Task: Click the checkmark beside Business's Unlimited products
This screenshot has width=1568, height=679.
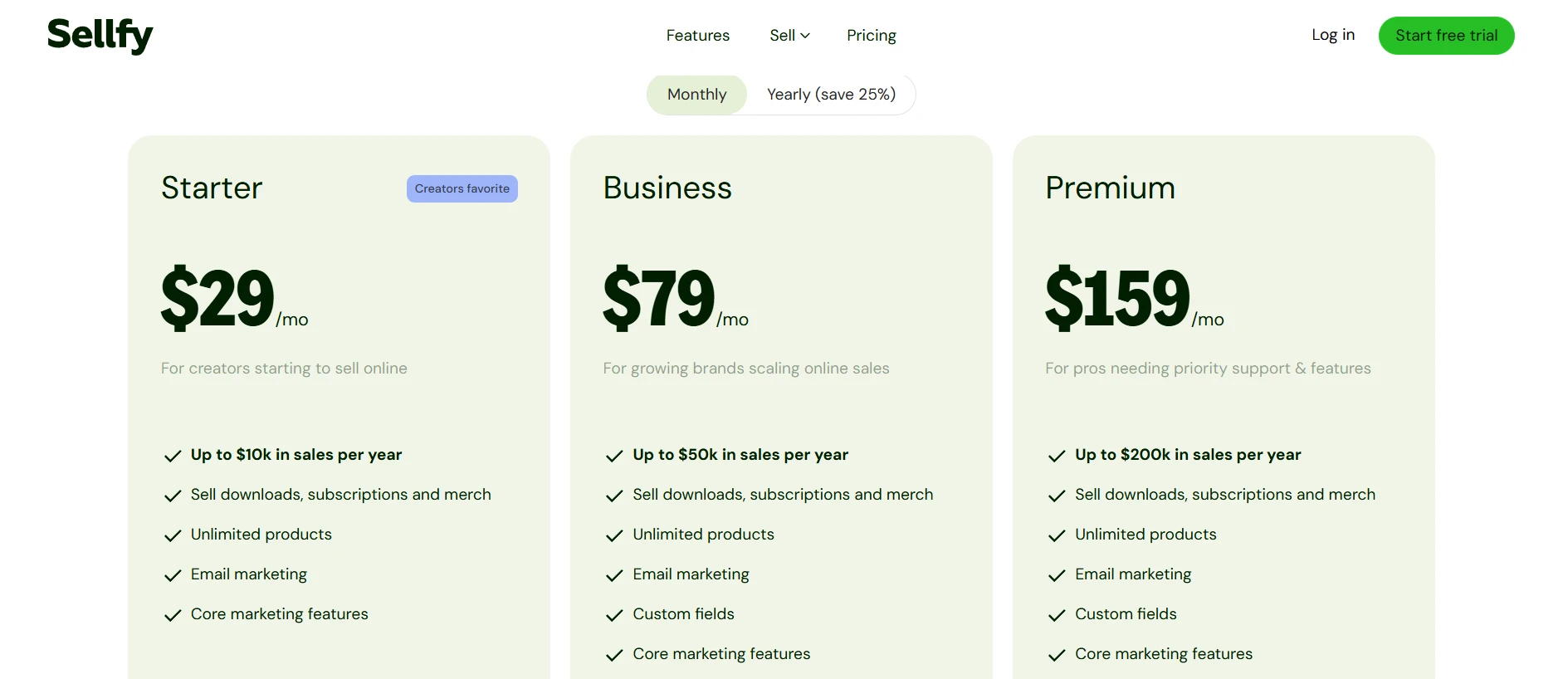Action: (614, 535)
